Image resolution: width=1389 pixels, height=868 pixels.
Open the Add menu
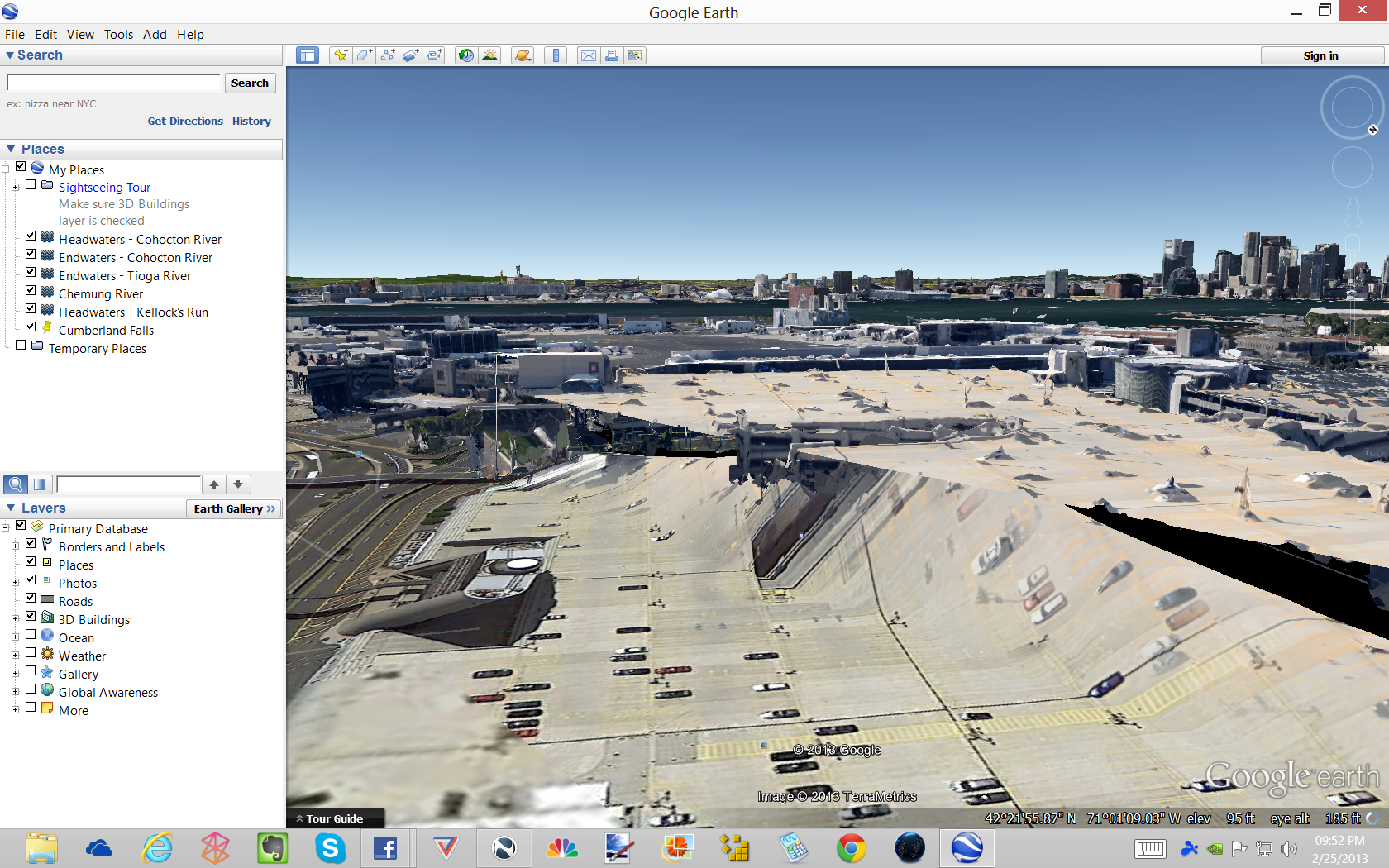pyautogui.click(x=155, y=35)
